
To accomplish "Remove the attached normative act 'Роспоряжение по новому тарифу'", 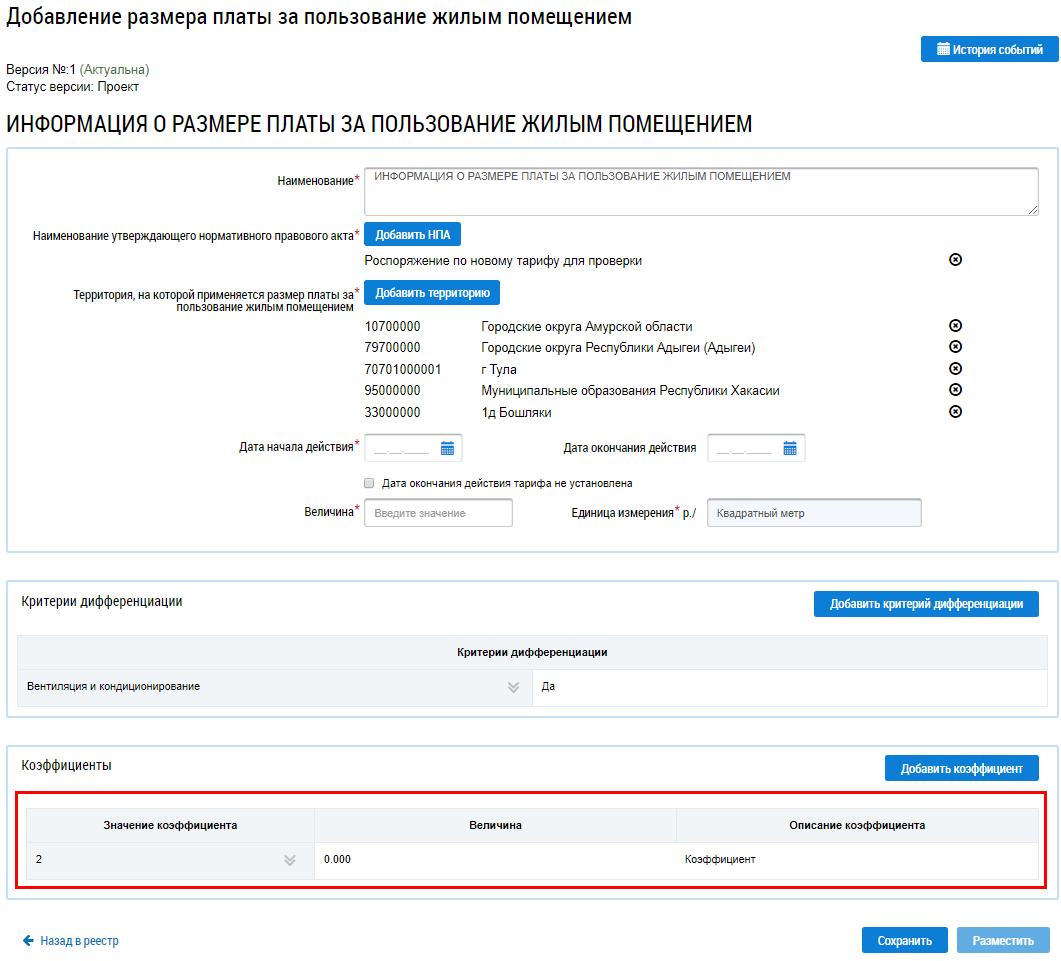I will [955, 260].
